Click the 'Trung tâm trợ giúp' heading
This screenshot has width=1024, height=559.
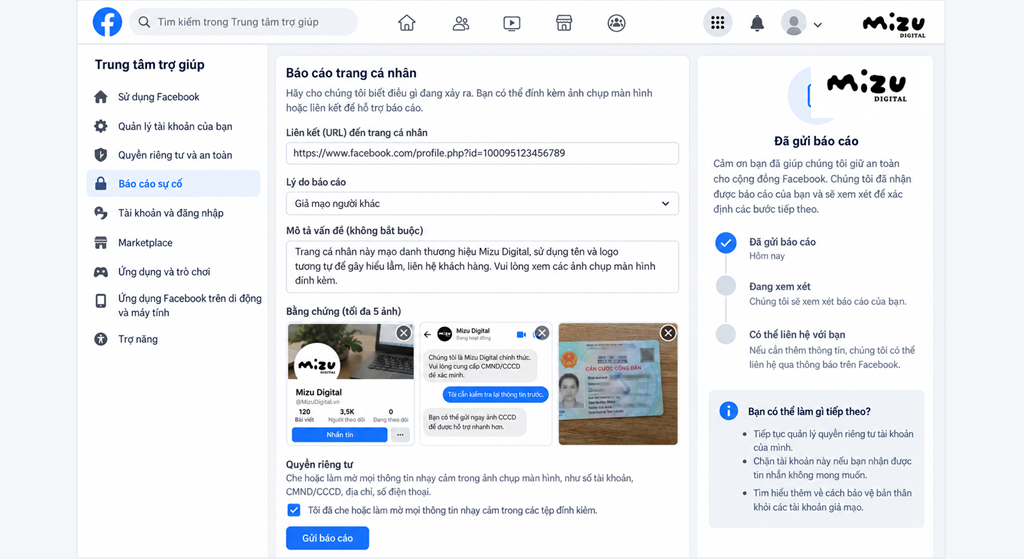[150, 65]
